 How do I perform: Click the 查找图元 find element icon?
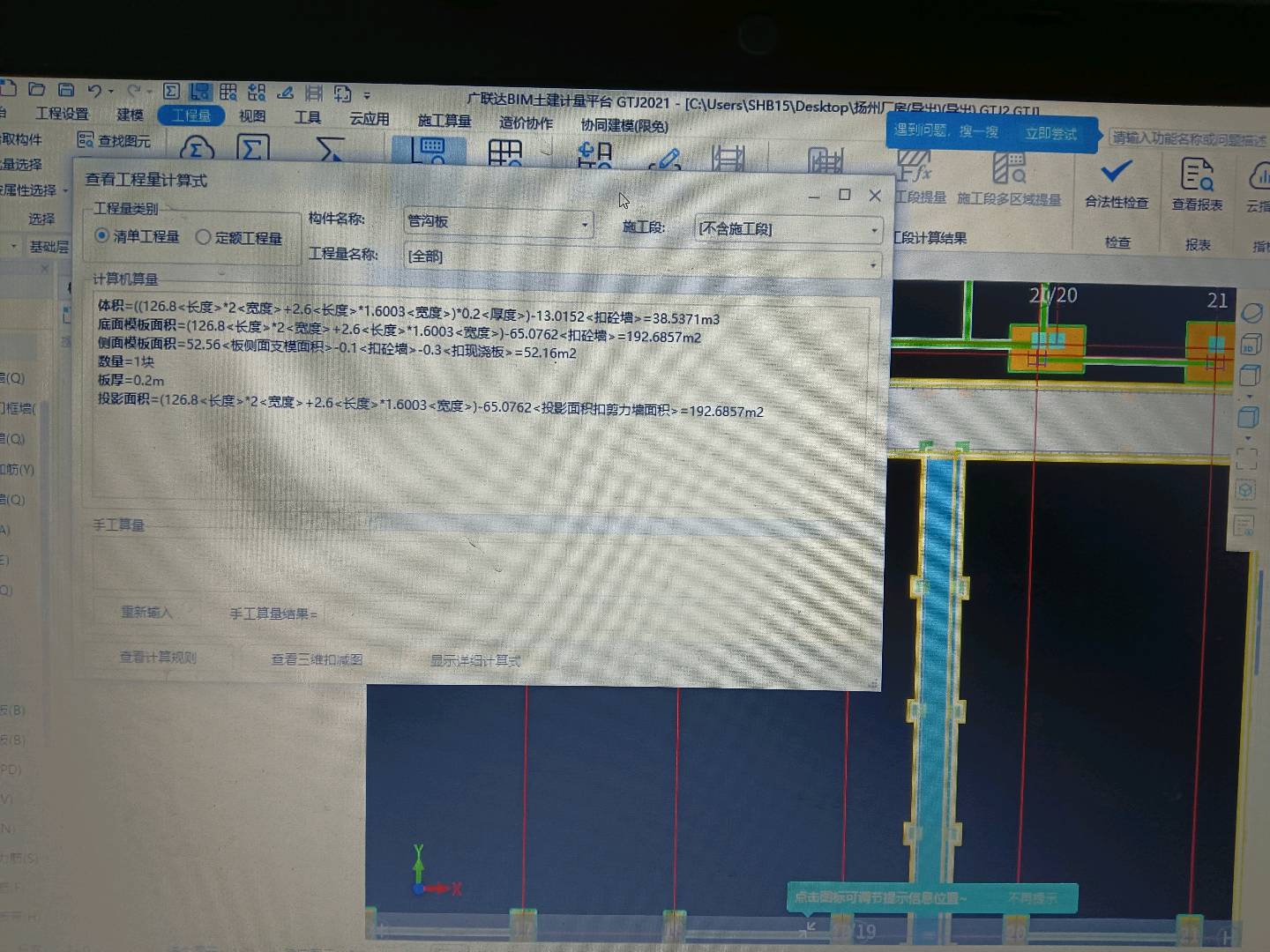pyautogui.click(x=113, y=140)
